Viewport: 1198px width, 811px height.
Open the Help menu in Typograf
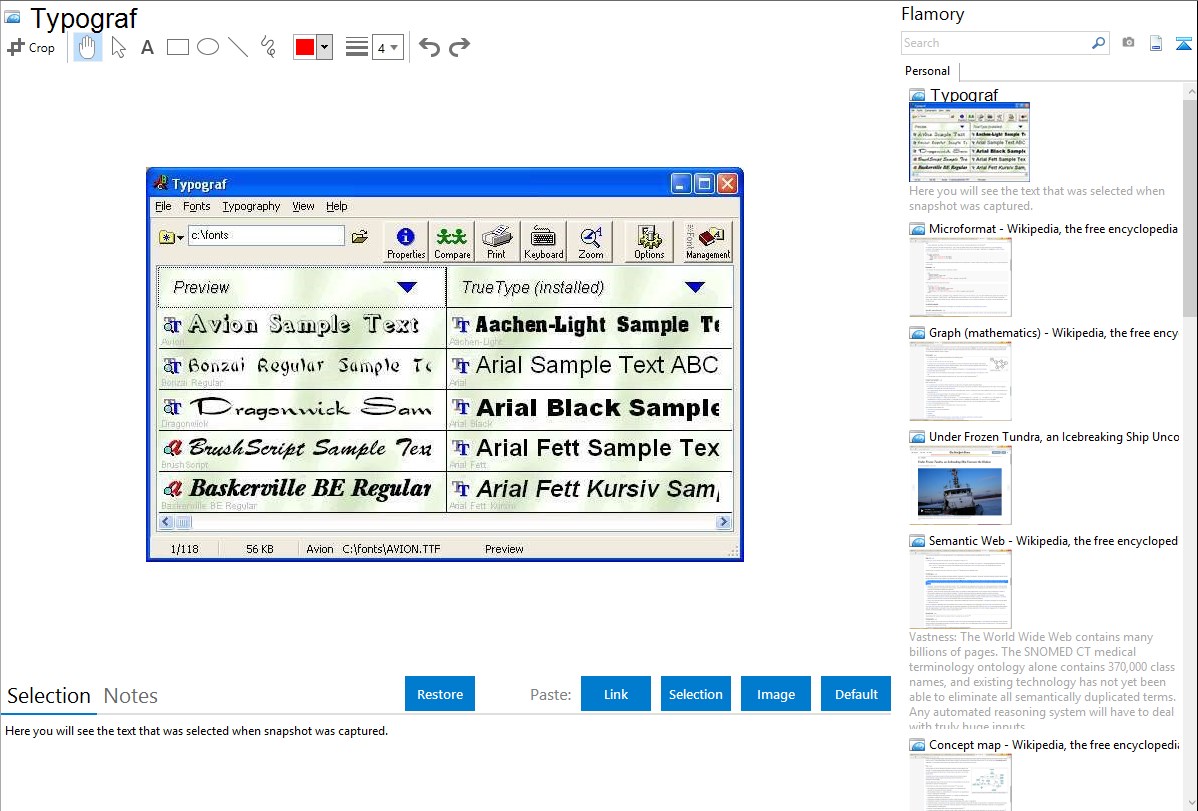coord(336,206)
